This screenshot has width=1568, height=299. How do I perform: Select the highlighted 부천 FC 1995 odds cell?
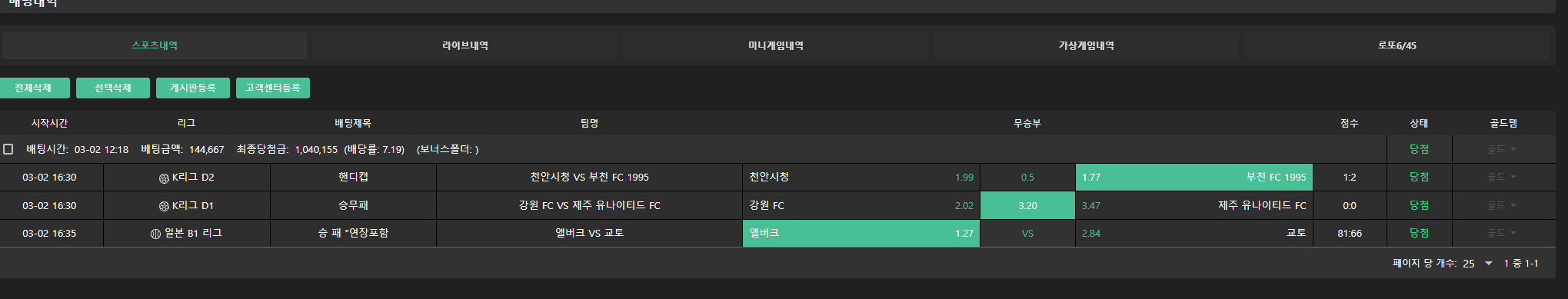(1194, 178)
